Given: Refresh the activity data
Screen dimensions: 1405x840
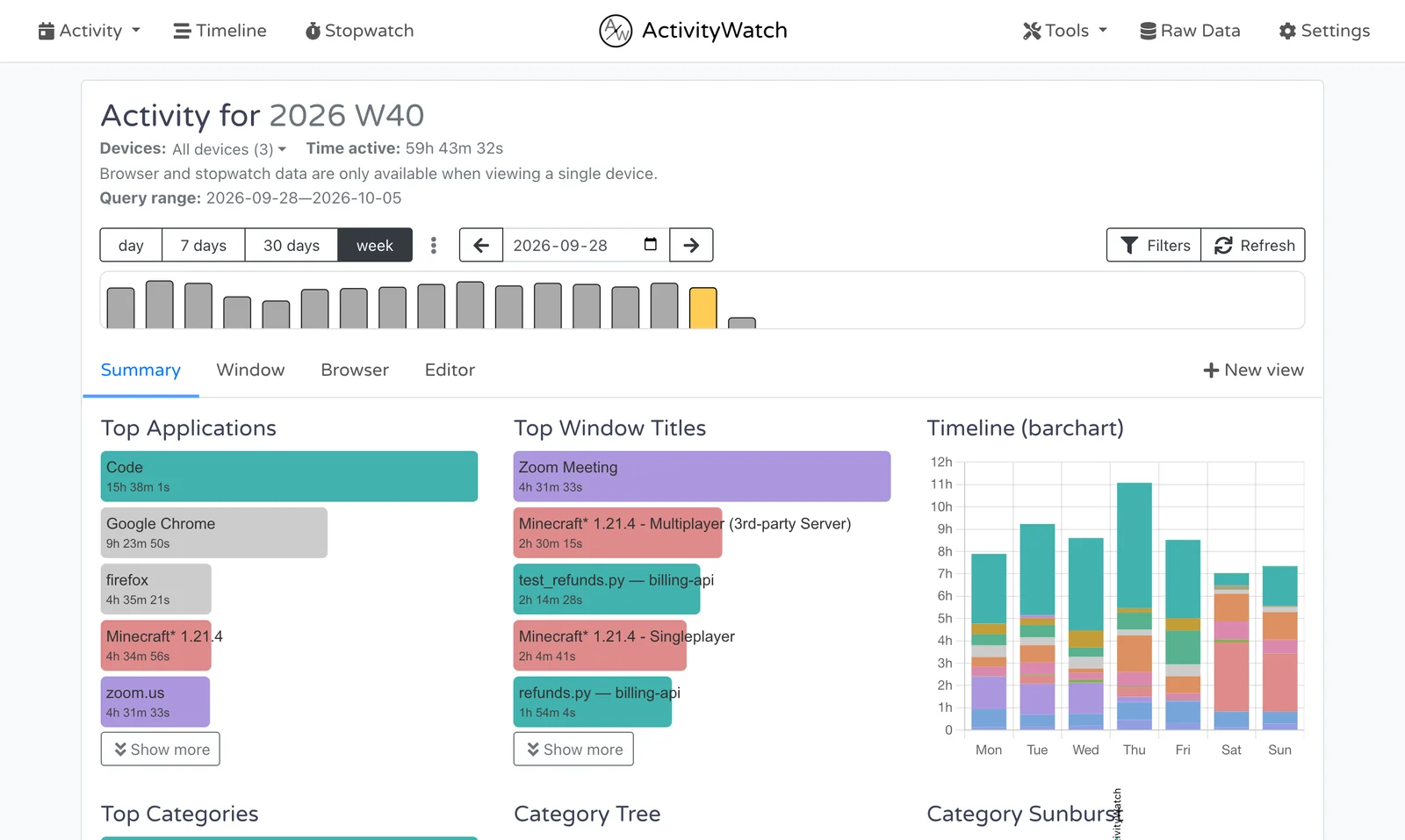Looking at the screenshot, I should pyautogui.click(x=1253, y=245).
